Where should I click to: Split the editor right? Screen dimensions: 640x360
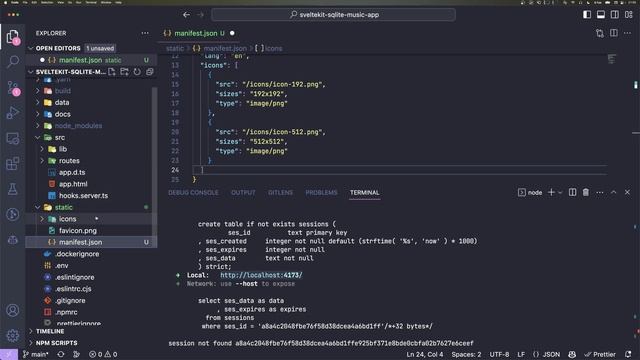point(613,33)
